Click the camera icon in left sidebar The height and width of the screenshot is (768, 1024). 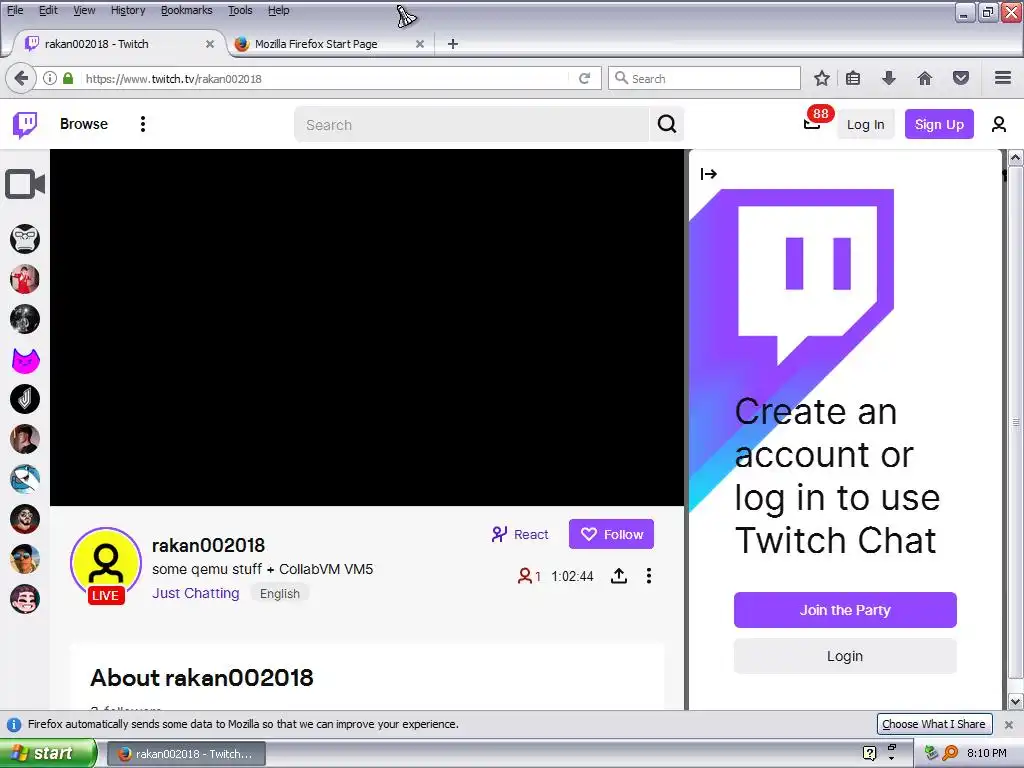25,184
